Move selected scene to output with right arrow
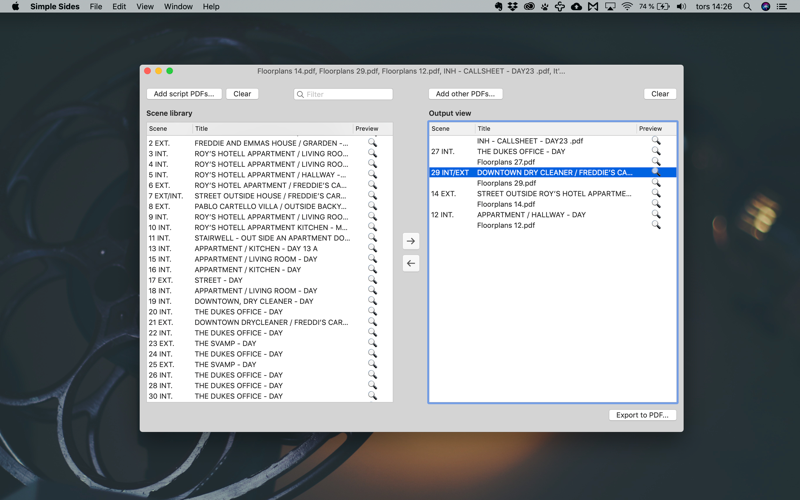The image size is (800, 500). tap(411, 241)
